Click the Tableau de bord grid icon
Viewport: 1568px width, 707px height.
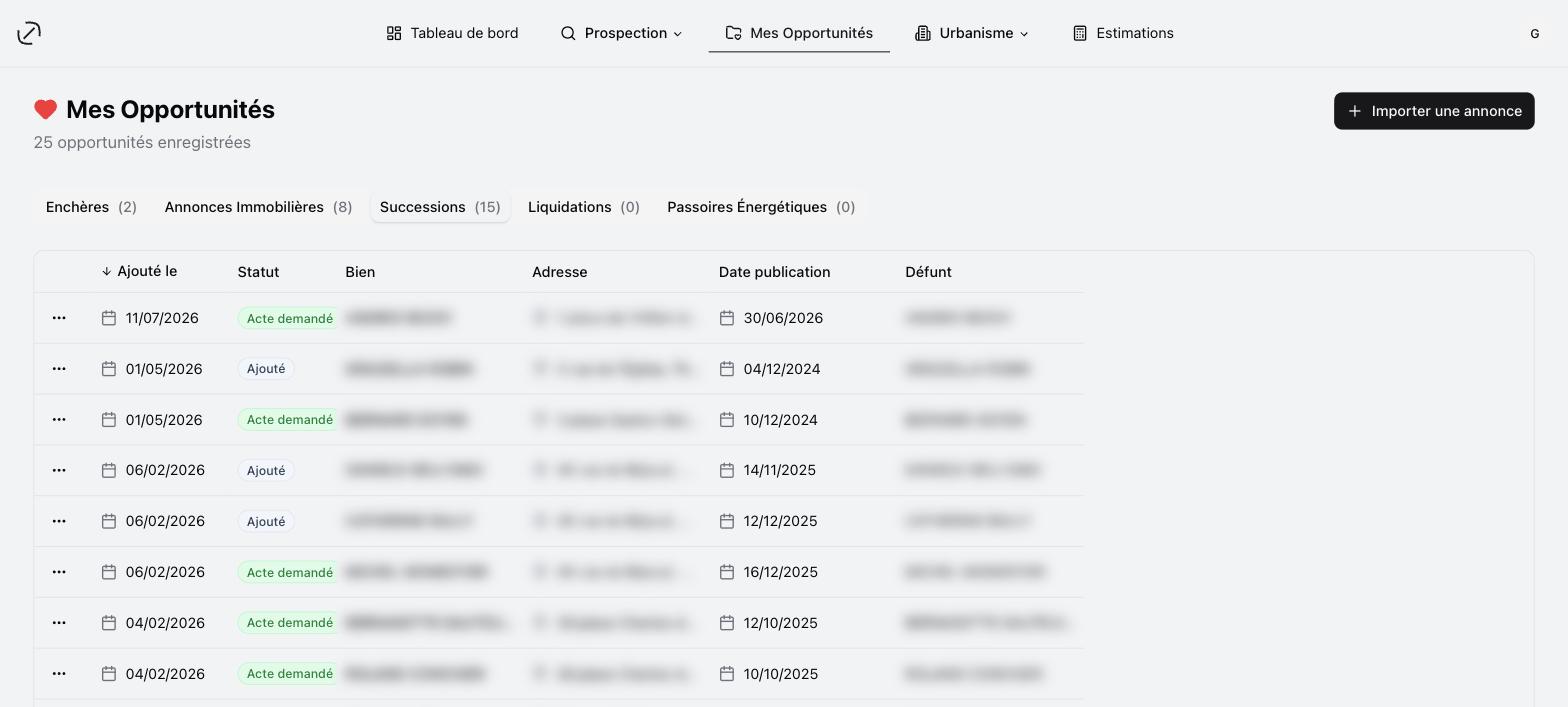(394, 33)
